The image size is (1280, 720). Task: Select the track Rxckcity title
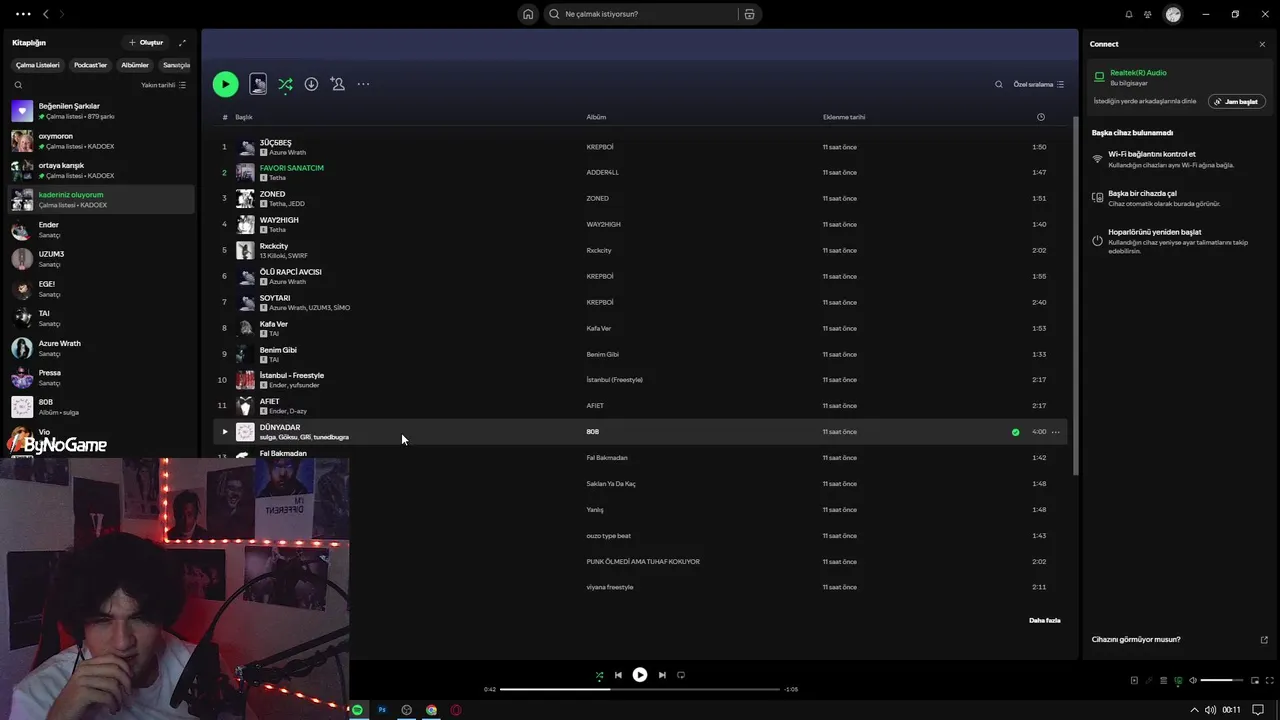[x=273, y=246]
